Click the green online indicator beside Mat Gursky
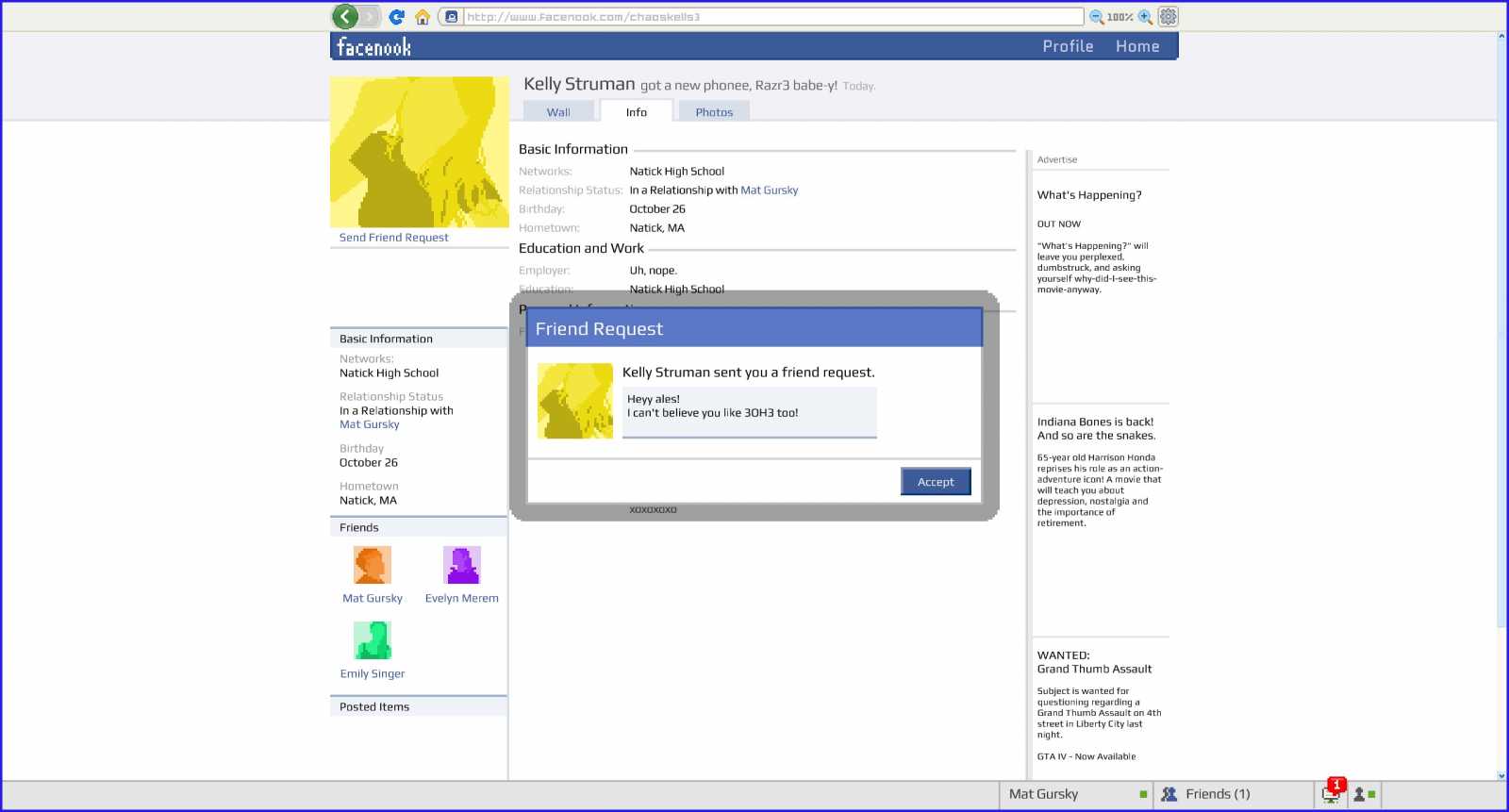Image resolution: width=1509 pixels, height=812 pixels. tap(1143, 795)
